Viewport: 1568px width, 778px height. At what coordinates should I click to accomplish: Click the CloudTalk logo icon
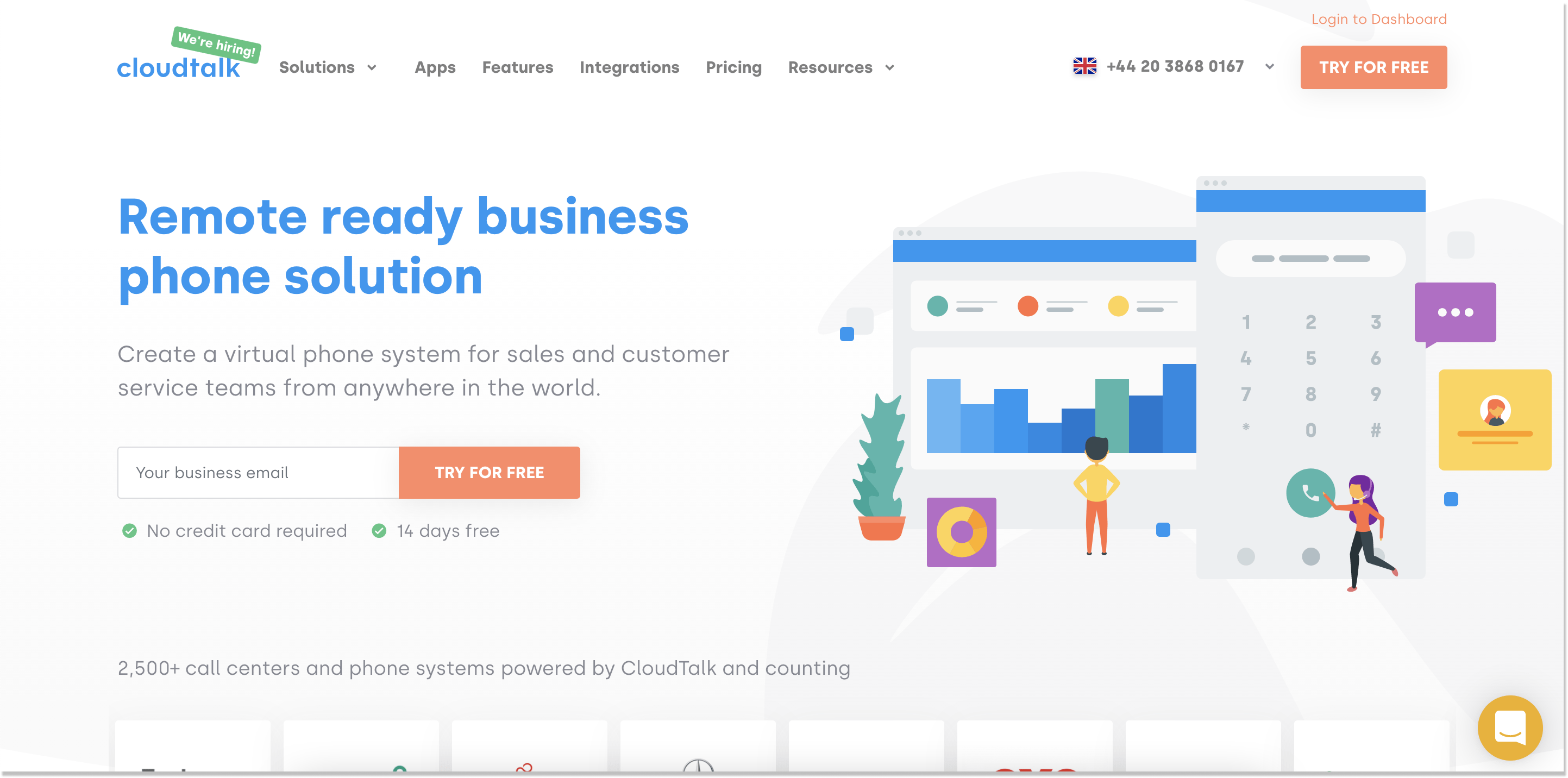tap(183, 67)
